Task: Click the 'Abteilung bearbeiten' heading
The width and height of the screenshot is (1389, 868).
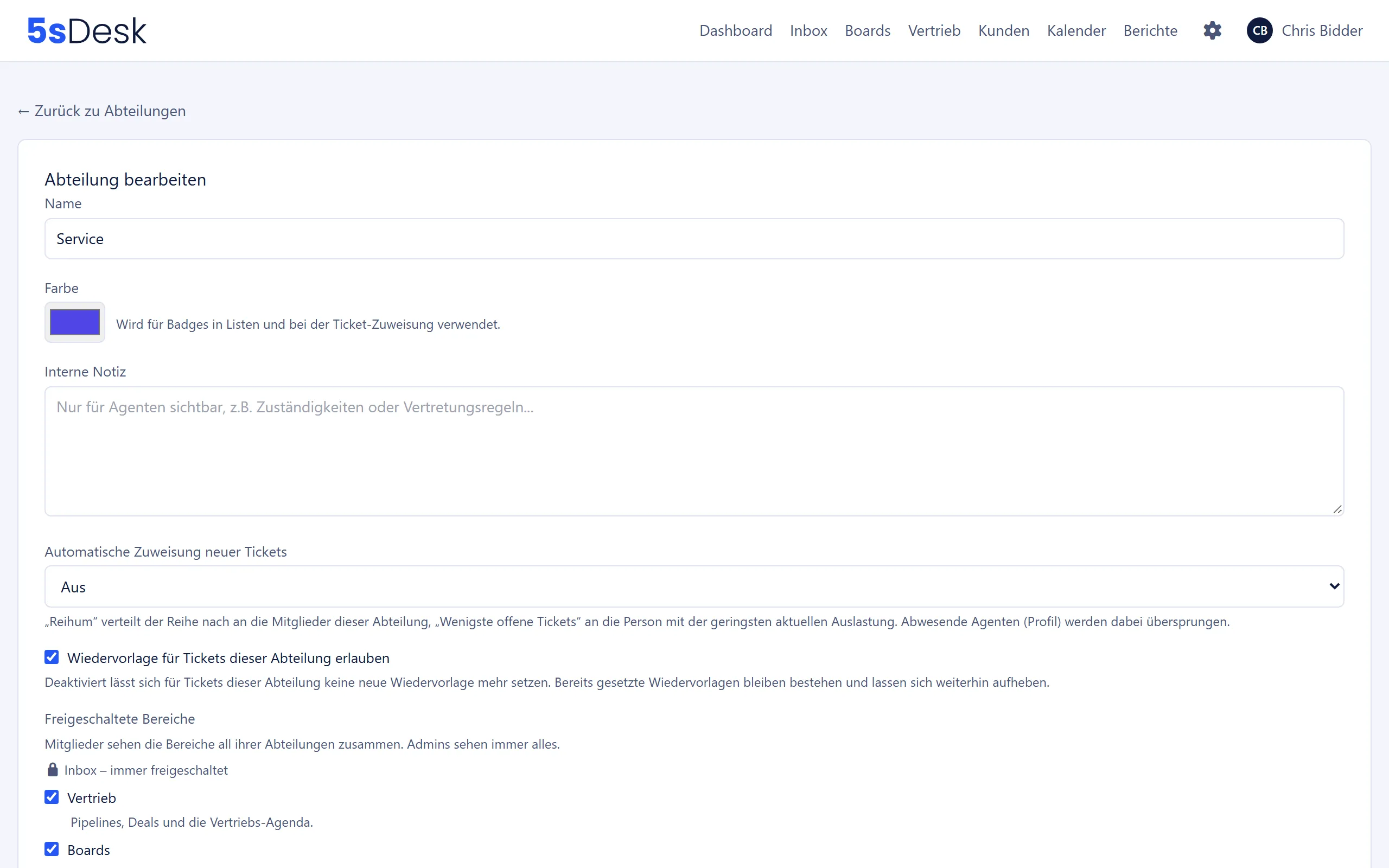Action: pos(125,180)
